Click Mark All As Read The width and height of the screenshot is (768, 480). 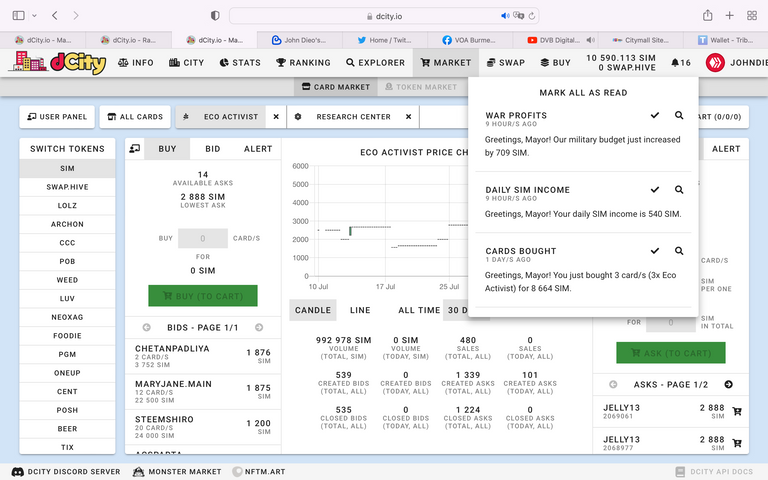click(x=583, y=93)
